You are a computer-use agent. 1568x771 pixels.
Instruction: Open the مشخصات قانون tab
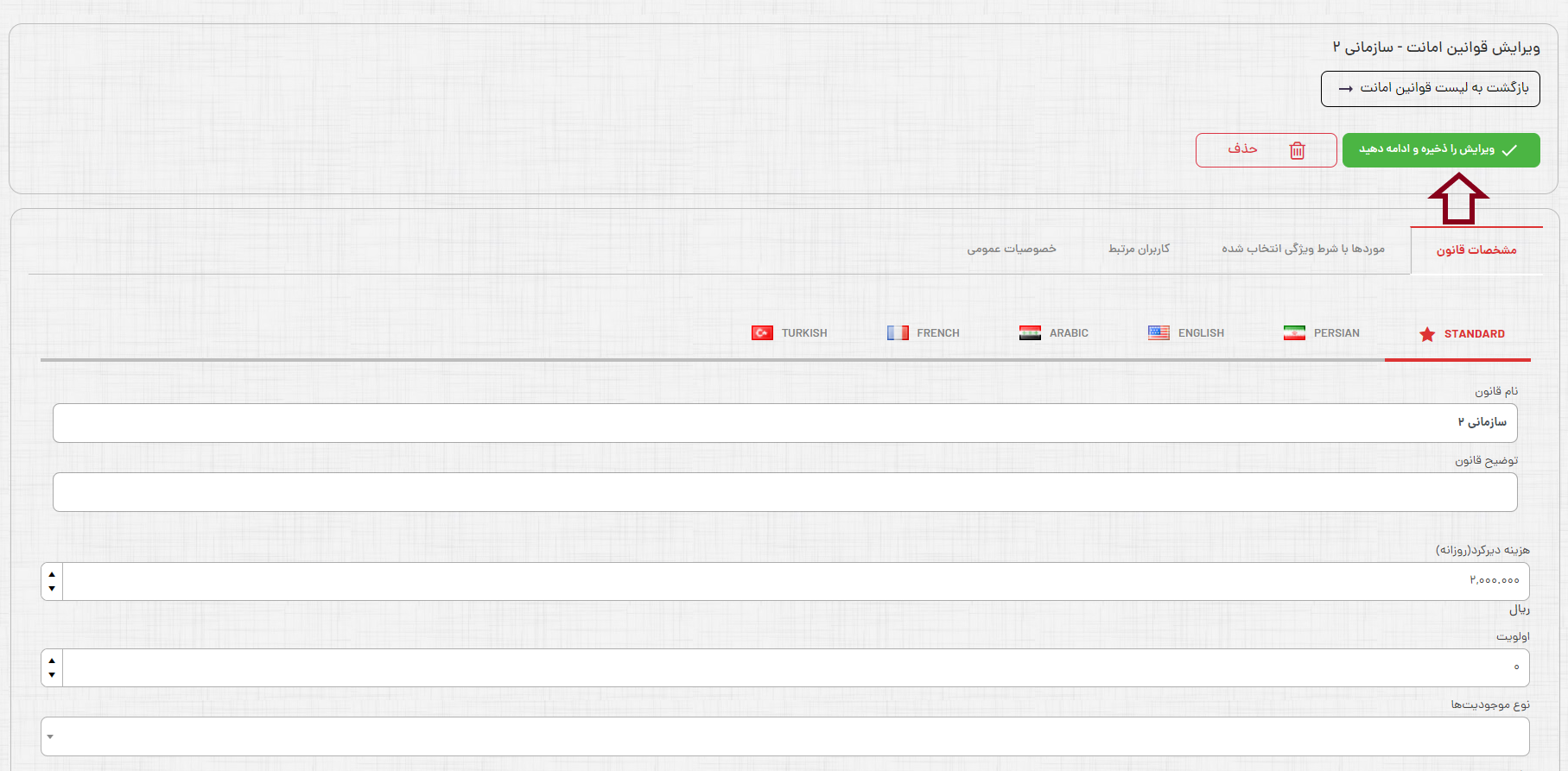pyautogui.click(x=1476, y=250)
